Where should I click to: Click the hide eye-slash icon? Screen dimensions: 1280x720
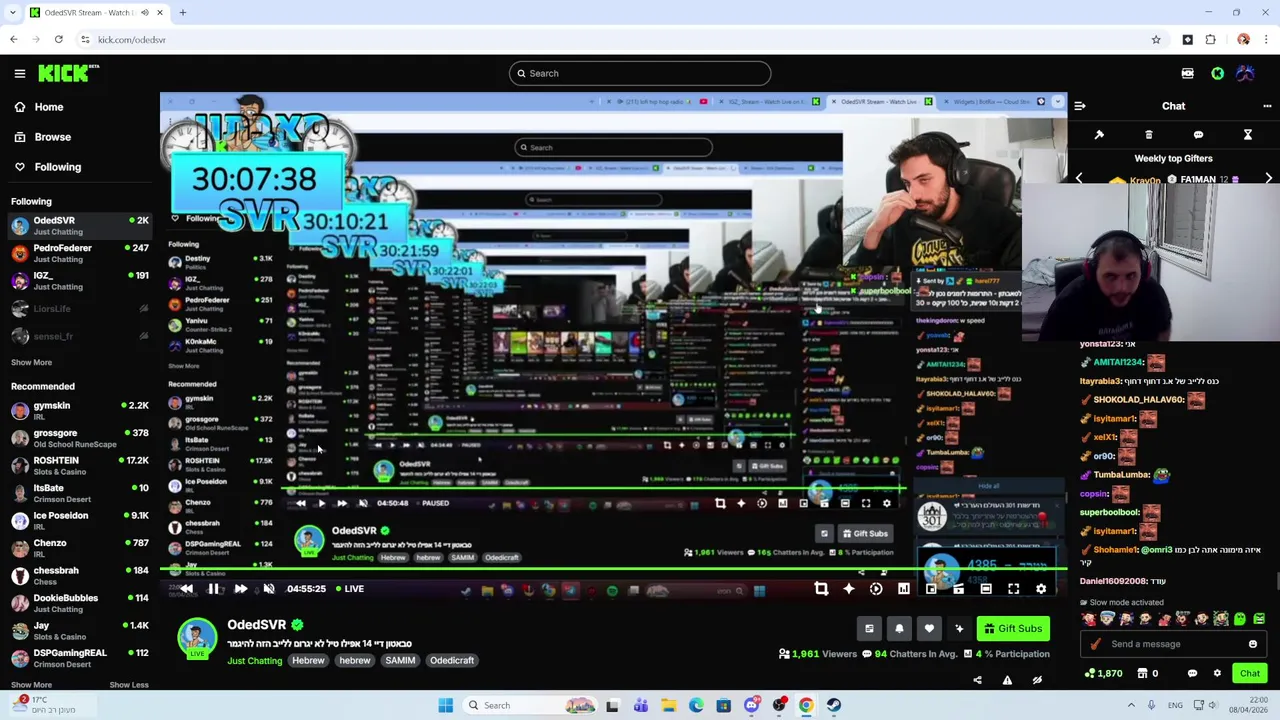click(1037, 680)
